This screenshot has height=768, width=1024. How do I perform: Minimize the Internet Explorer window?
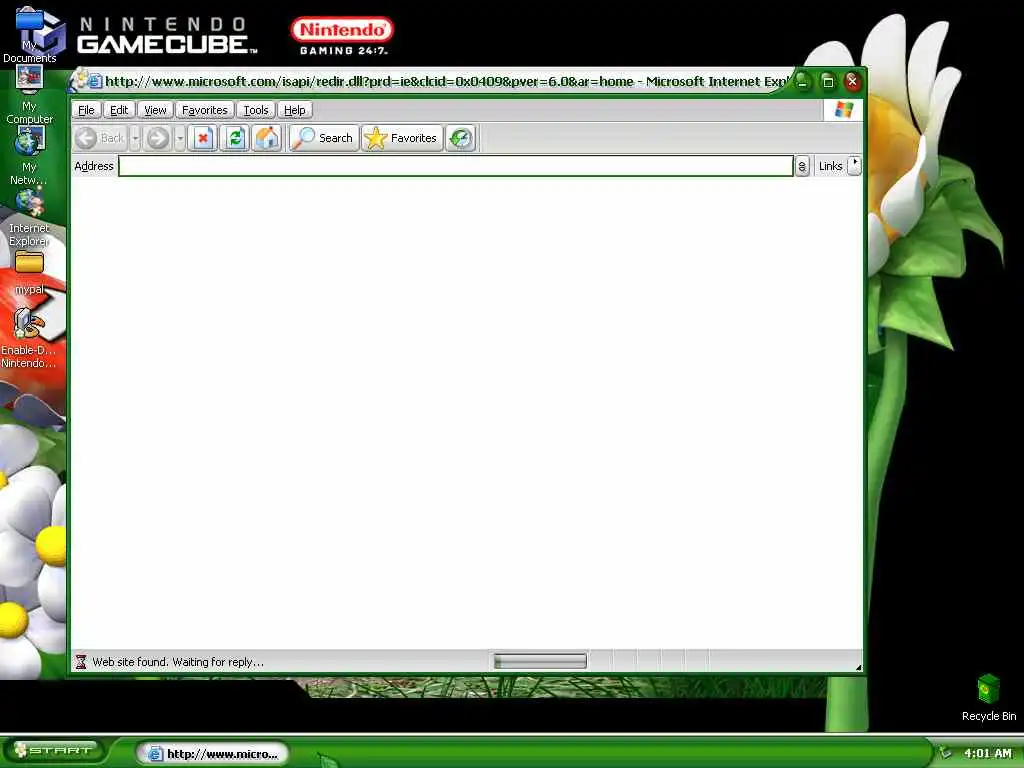point(803,82)
